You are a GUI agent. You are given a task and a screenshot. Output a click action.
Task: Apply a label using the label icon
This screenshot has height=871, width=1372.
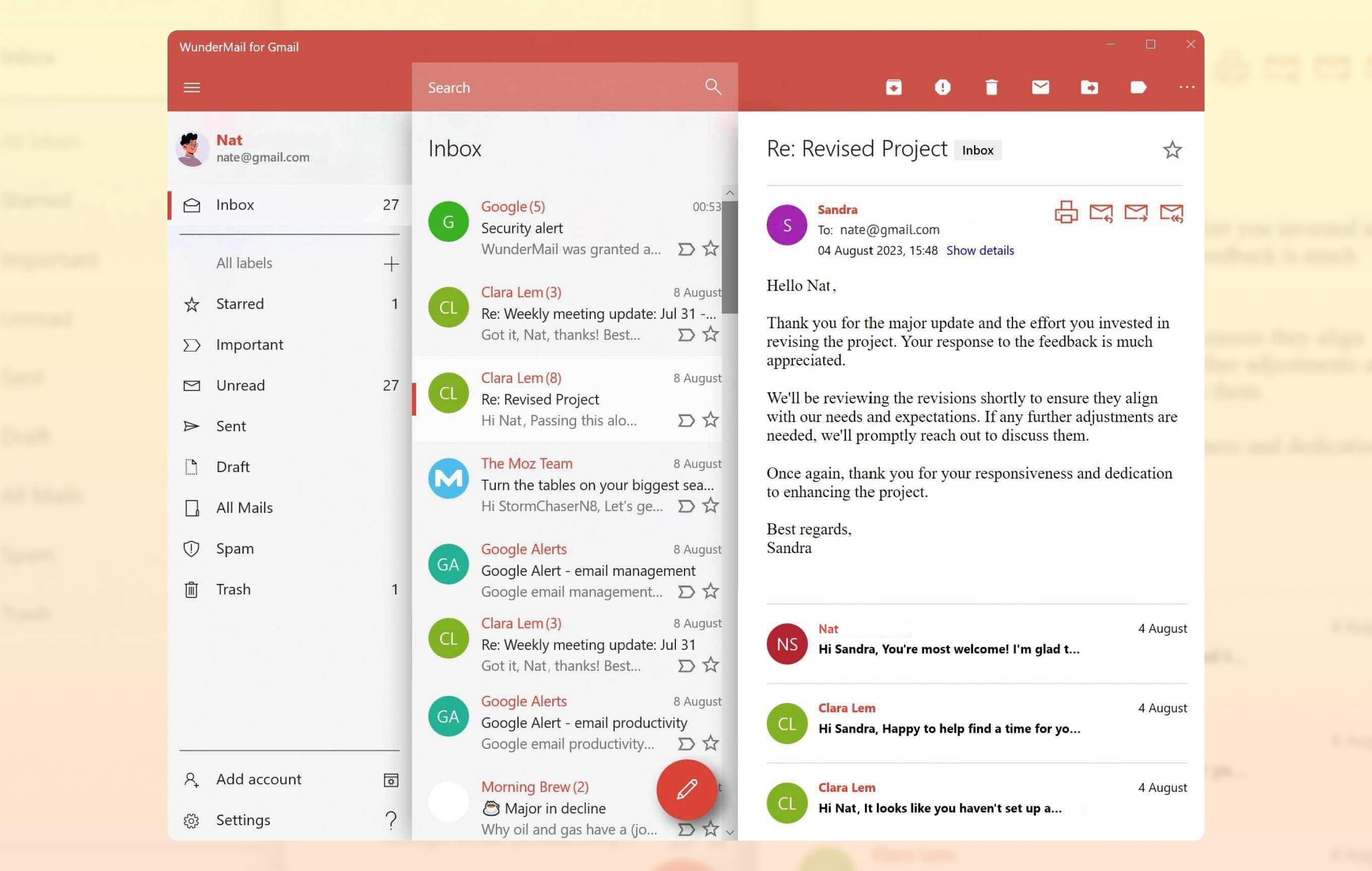(1138, 87)
